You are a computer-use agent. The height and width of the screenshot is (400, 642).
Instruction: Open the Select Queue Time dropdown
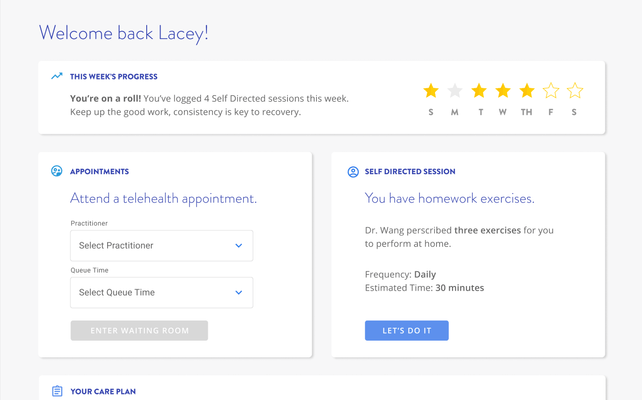click(x=161, y=292)
